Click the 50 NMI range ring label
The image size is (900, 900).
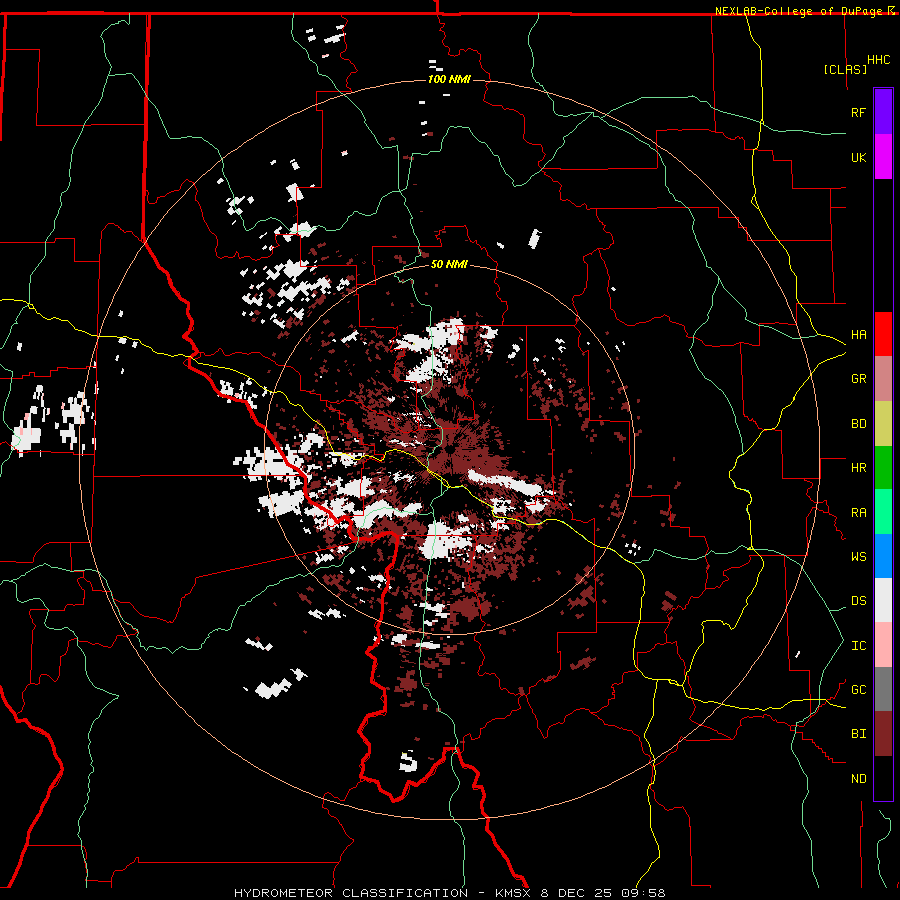449,264
